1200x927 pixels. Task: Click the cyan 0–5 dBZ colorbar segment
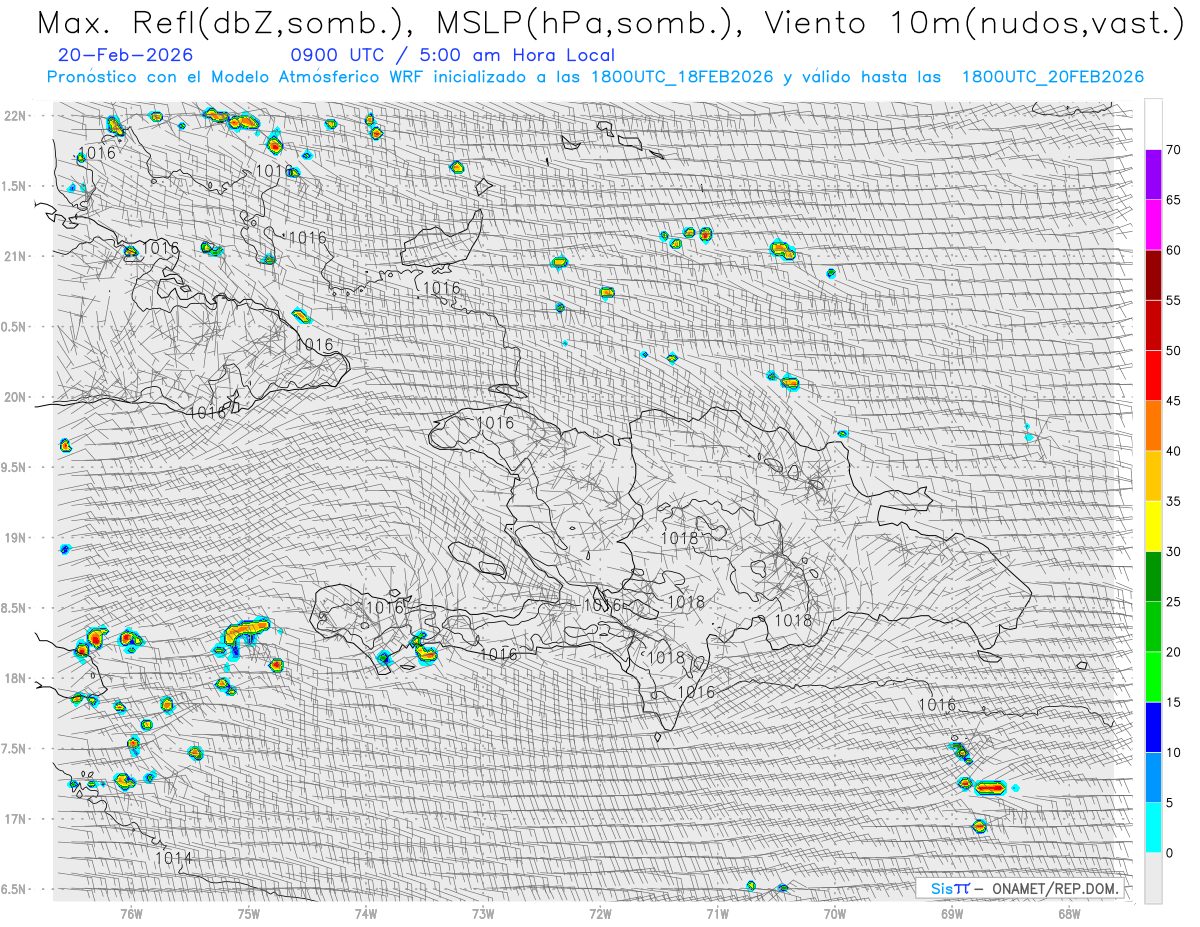(1153, 827)
